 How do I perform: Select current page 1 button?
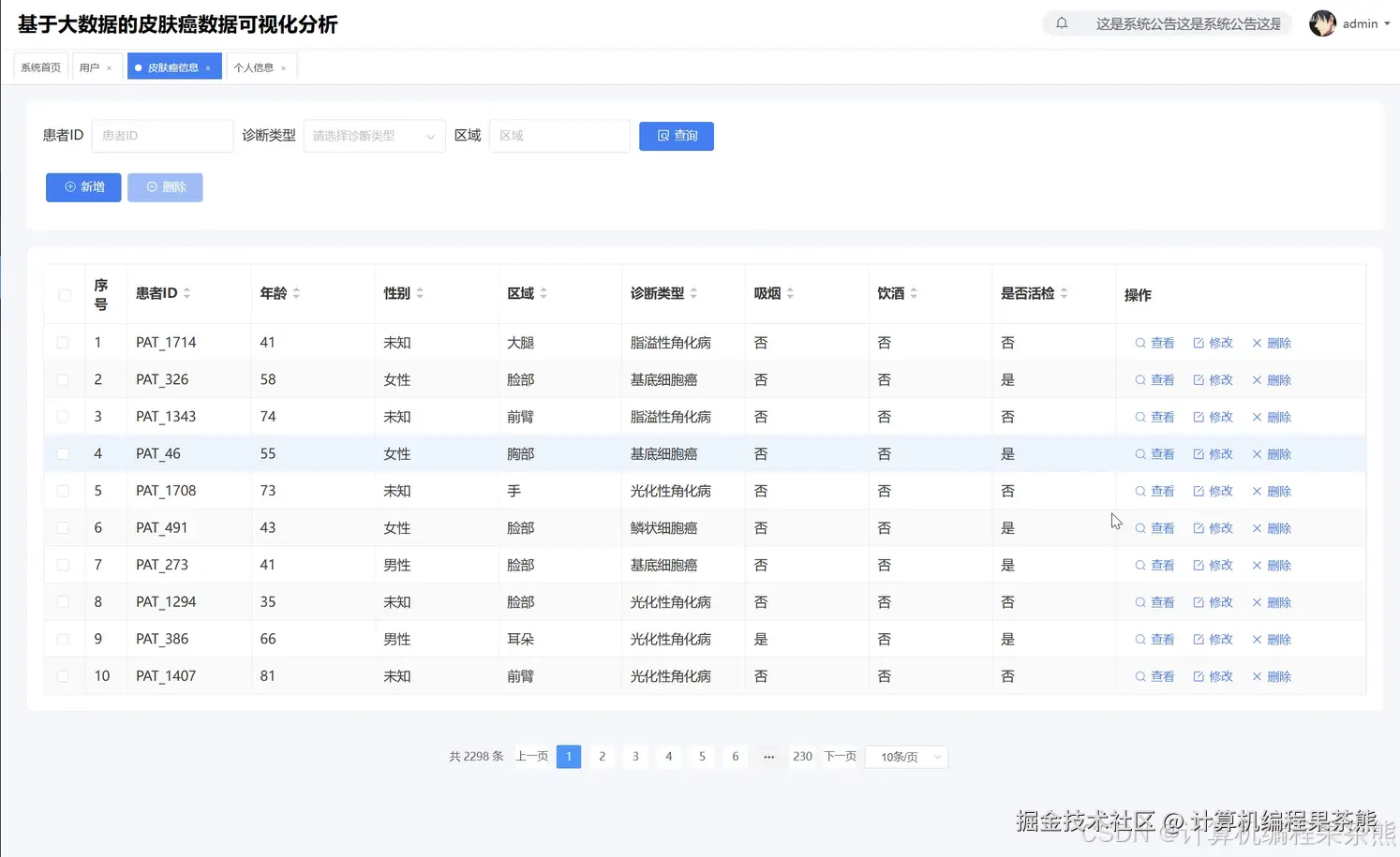click(569, 757)
